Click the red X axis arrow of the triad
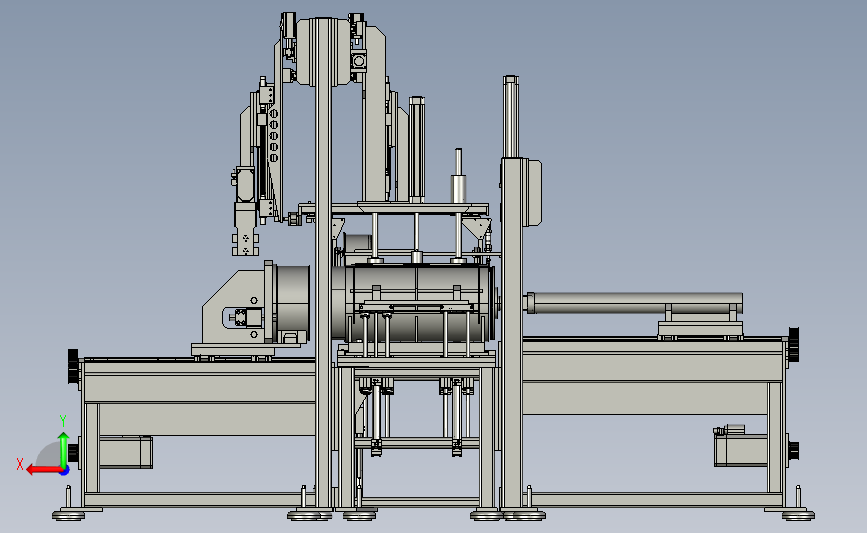867x533 pixels. [x=43, y=470]
